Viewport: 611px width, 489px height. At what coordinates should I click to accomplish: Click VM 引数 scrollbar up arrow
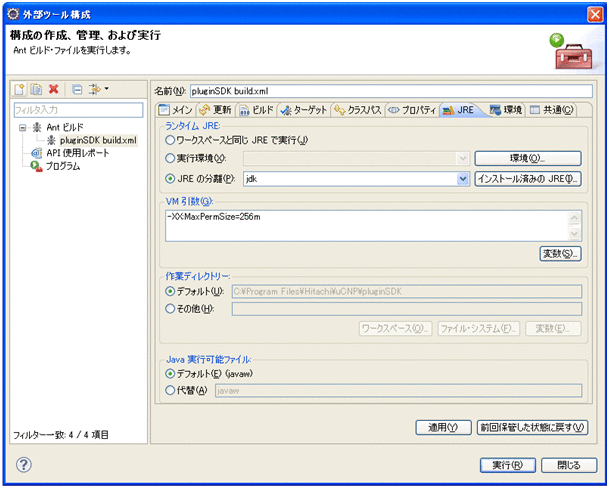[574, 218]
